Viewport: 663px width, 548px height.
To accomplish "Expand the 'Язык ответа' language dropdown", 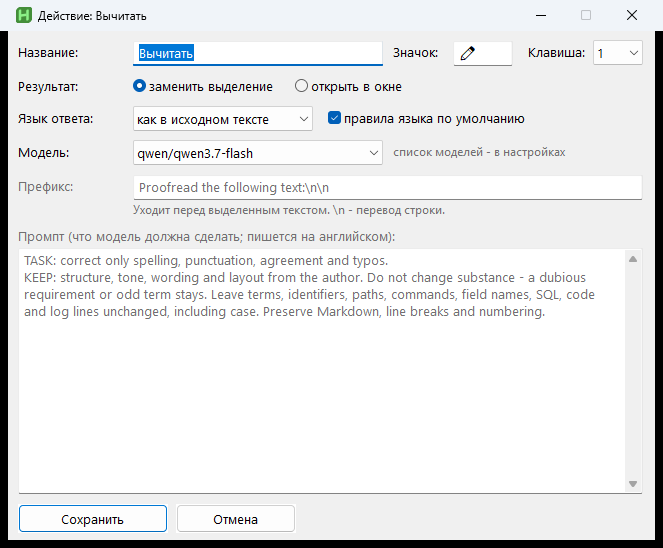I will (x=223, y=119).
